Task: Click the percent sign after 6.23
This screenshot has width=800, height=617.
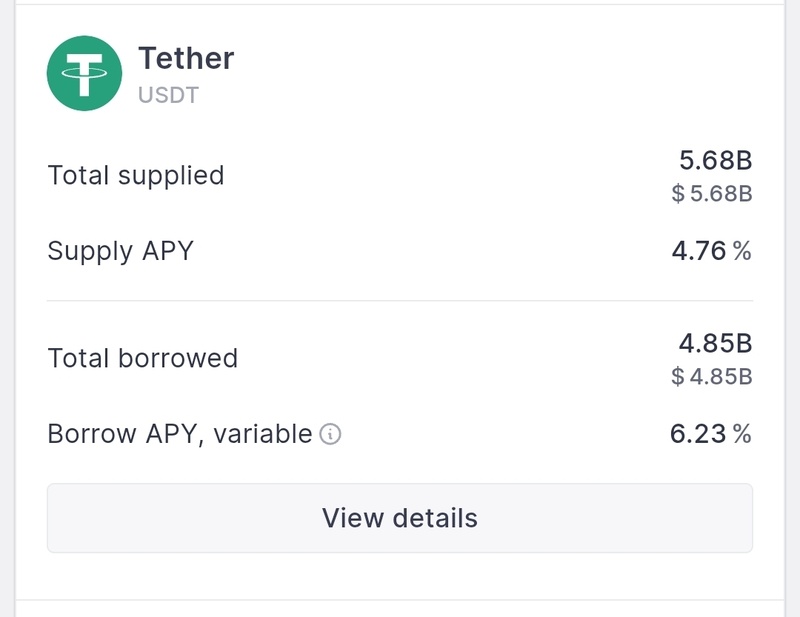Action: (x=742, y=434)
